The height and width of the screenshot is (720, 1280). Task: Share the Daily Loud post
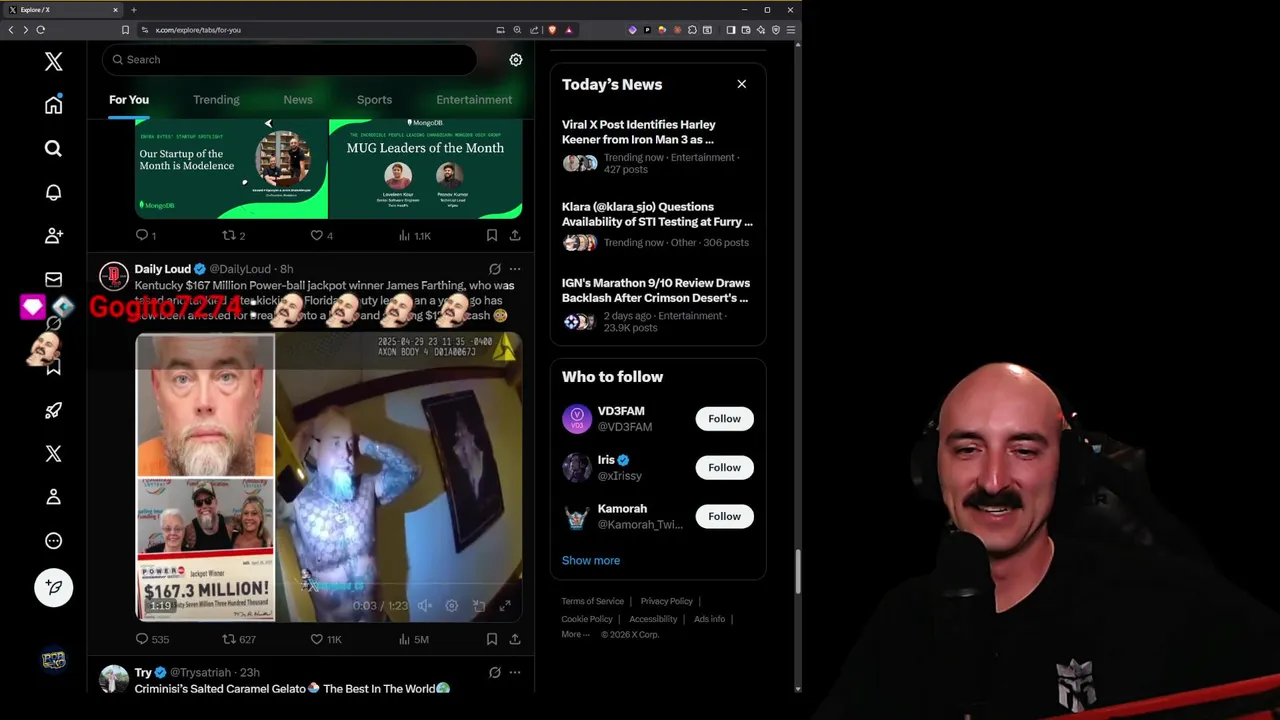pyautogui.click(x=515, y=639)
